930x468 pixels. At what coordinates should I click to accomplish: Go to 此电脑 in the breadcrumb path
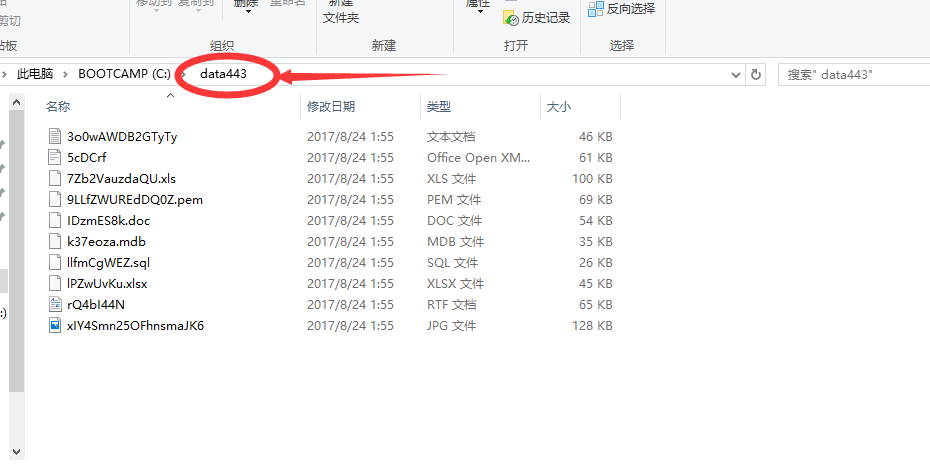click(35, 74)
